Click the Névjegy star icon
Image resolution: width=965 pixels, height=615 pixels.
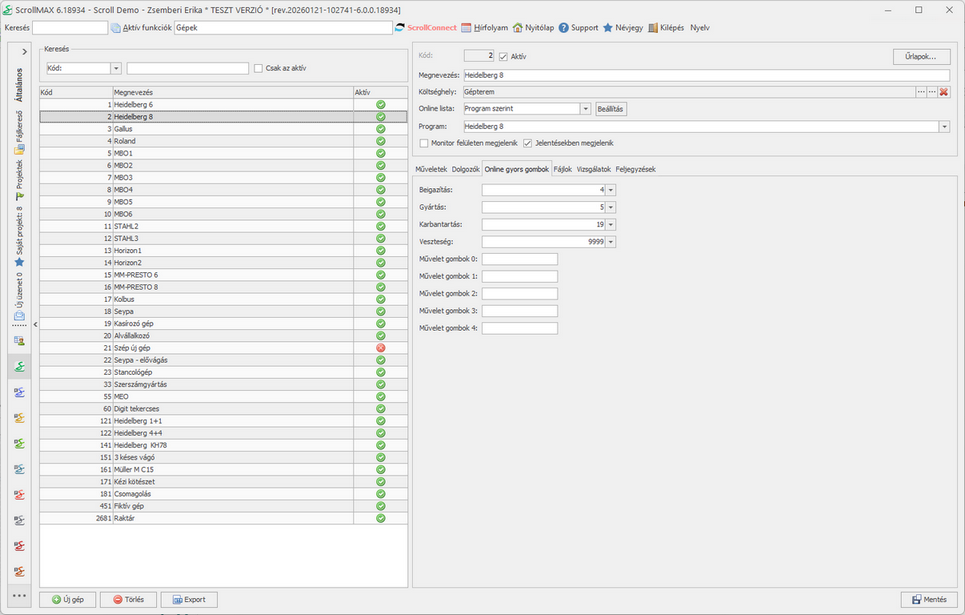pos(608,28)
